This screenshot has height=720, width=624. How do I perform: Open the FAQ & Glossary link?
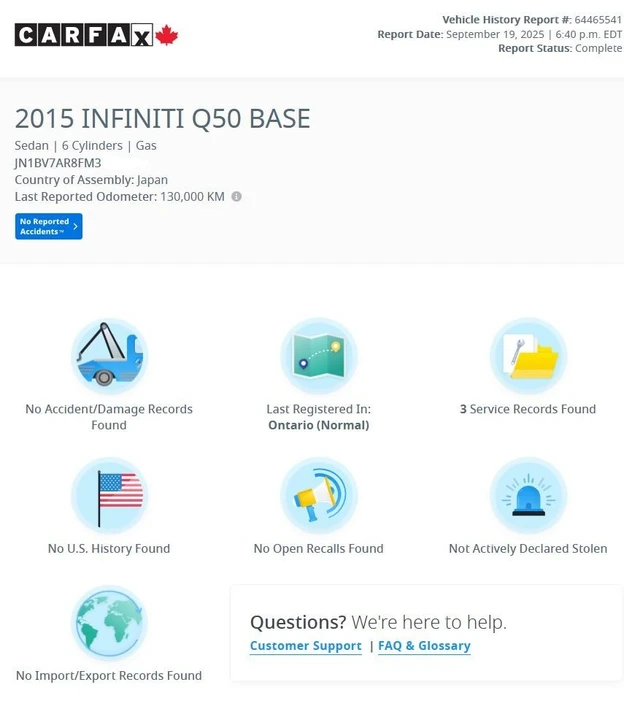point(424,646)
